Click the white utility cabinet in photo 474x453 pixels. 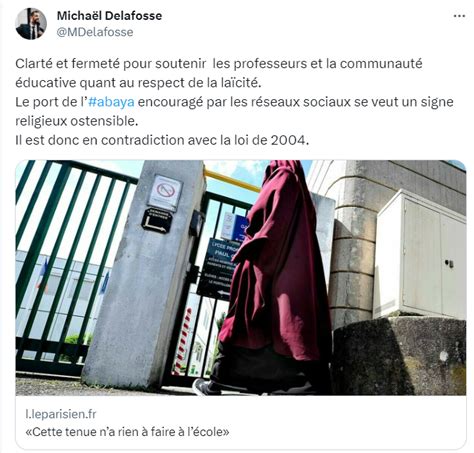(x=421, y=255)
